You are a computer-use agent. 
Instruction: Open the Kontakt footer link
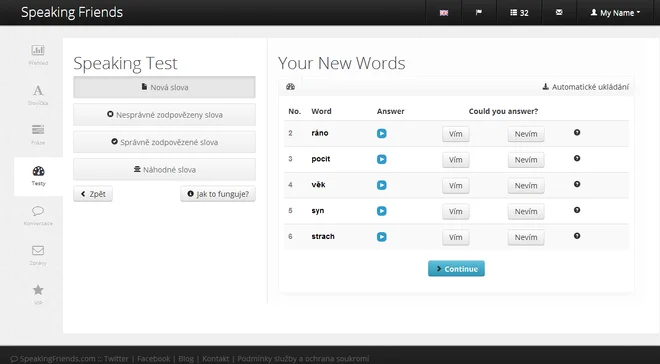click(216, 359)
